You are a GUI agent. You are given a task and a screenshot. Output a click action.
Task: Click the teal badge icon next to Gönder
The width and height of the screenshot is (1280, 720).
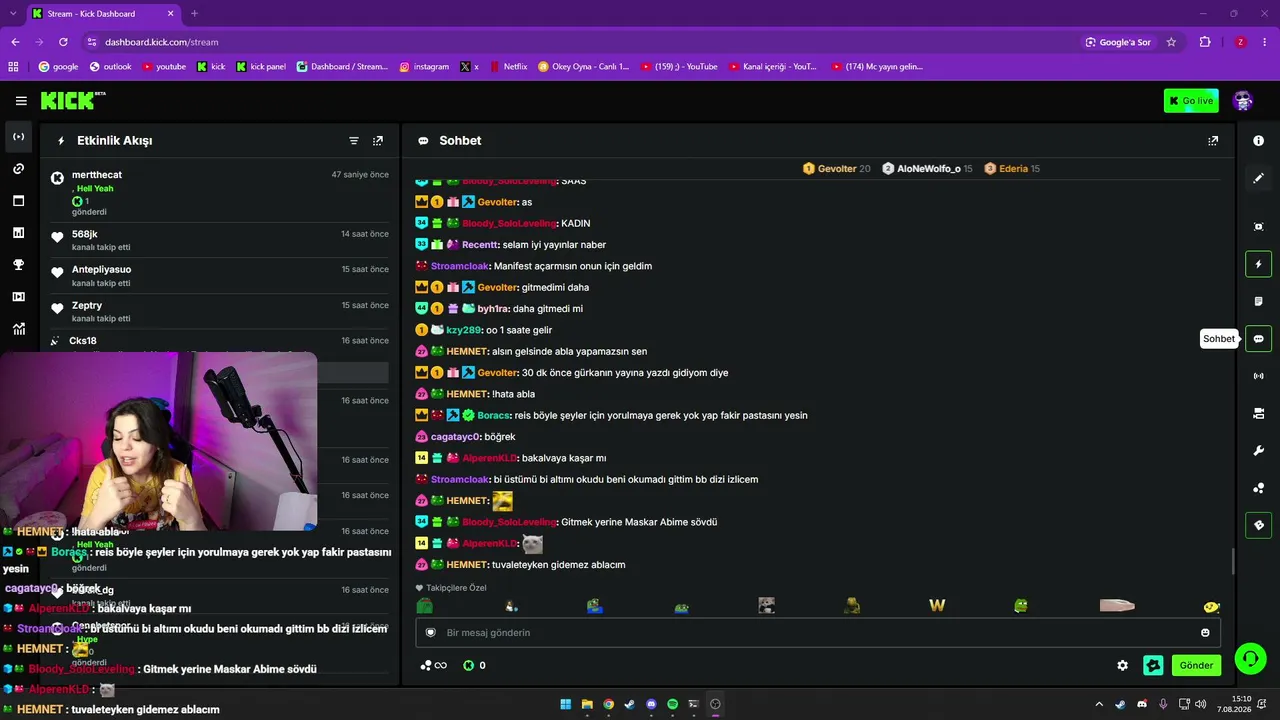click(1153, 666)
